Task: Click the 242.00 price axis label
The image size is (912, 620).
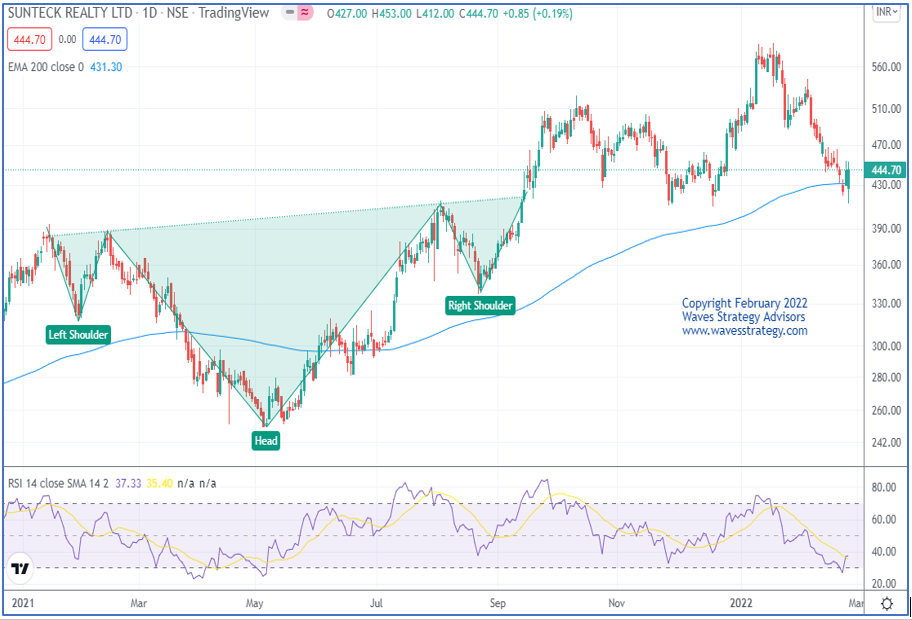Action: 886,443
